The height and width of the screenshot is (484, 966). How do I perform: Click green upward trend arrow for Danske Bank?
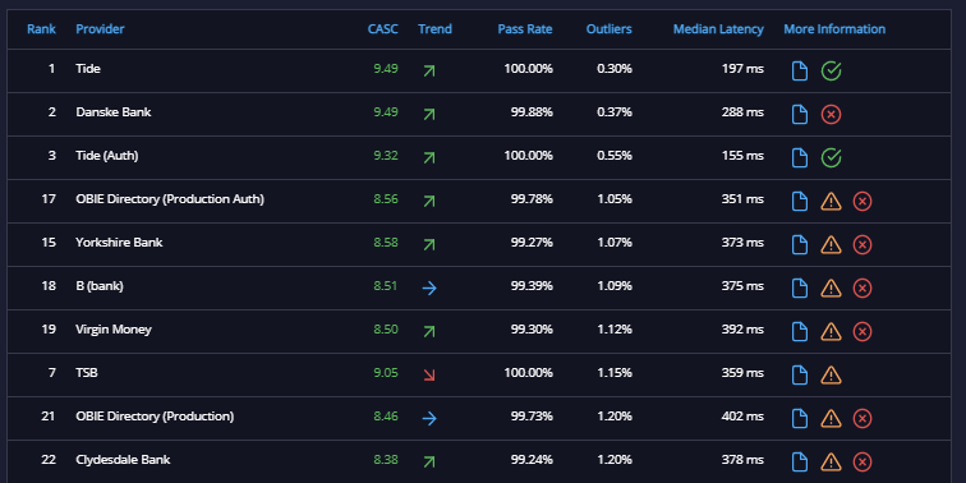(x=429, y=114)
